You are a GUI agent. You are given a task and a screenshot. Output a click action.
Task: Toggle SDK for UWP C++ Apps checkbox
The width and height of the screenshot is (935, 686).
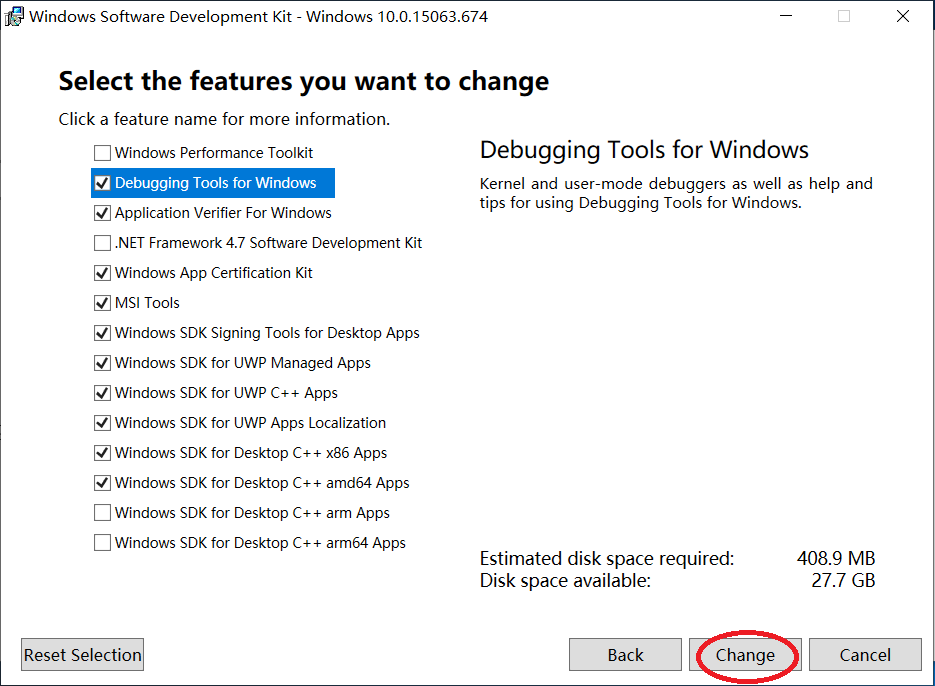103,393
